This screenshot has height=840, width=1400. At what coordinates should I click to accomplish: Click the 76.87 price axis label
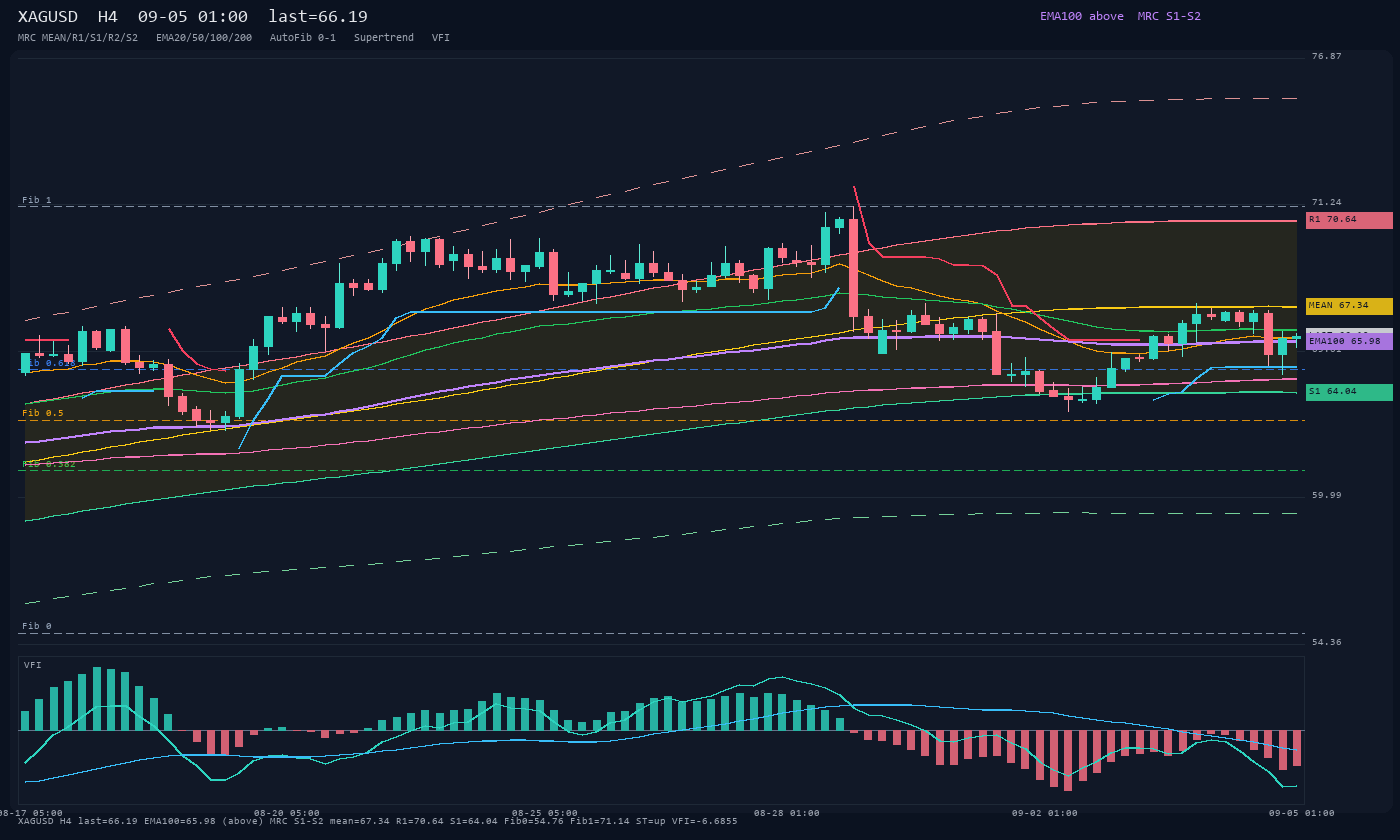pos(1327,56)
